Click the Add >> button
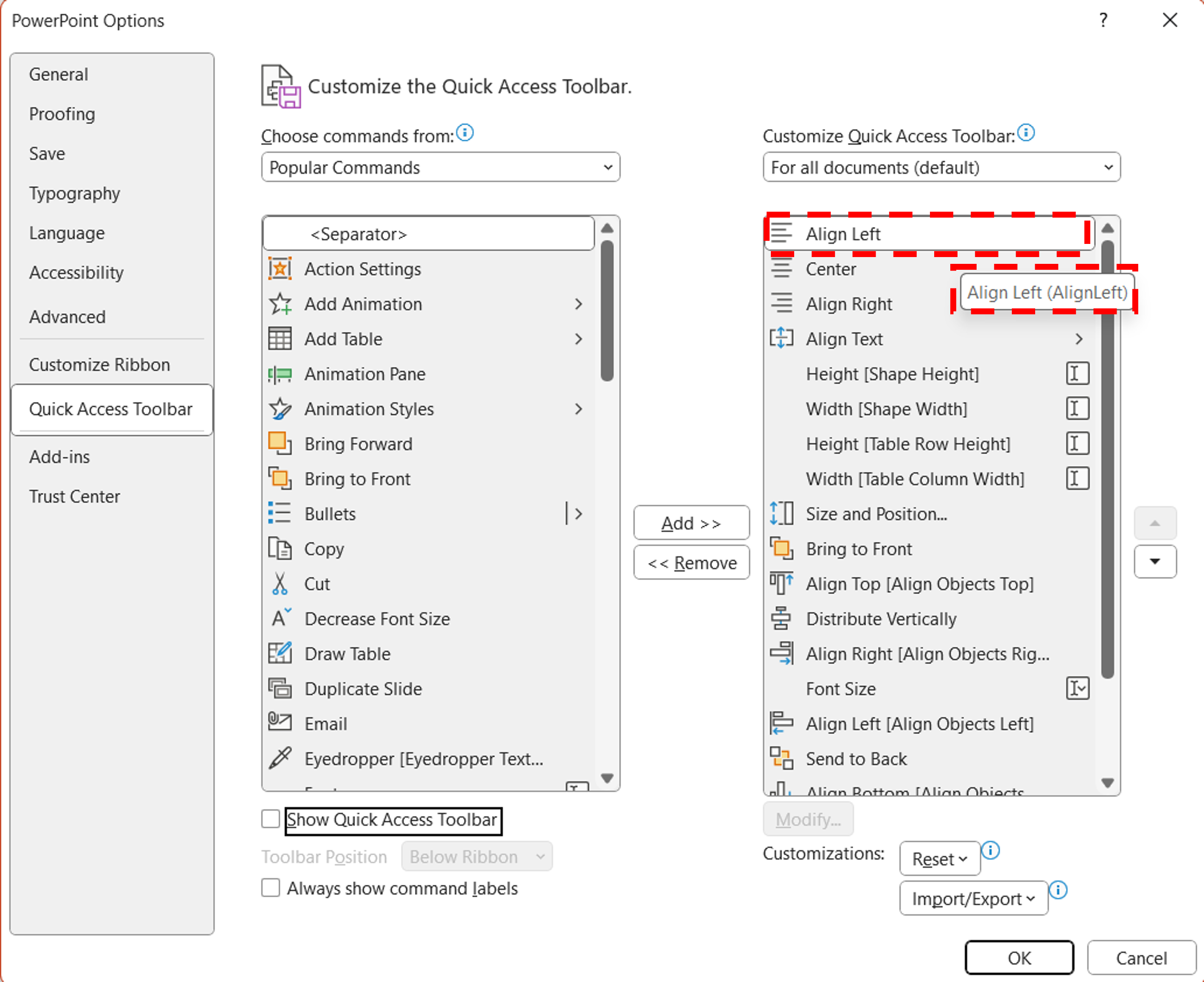This screenshot has width=1204, height=982. [x=691, y=523]
